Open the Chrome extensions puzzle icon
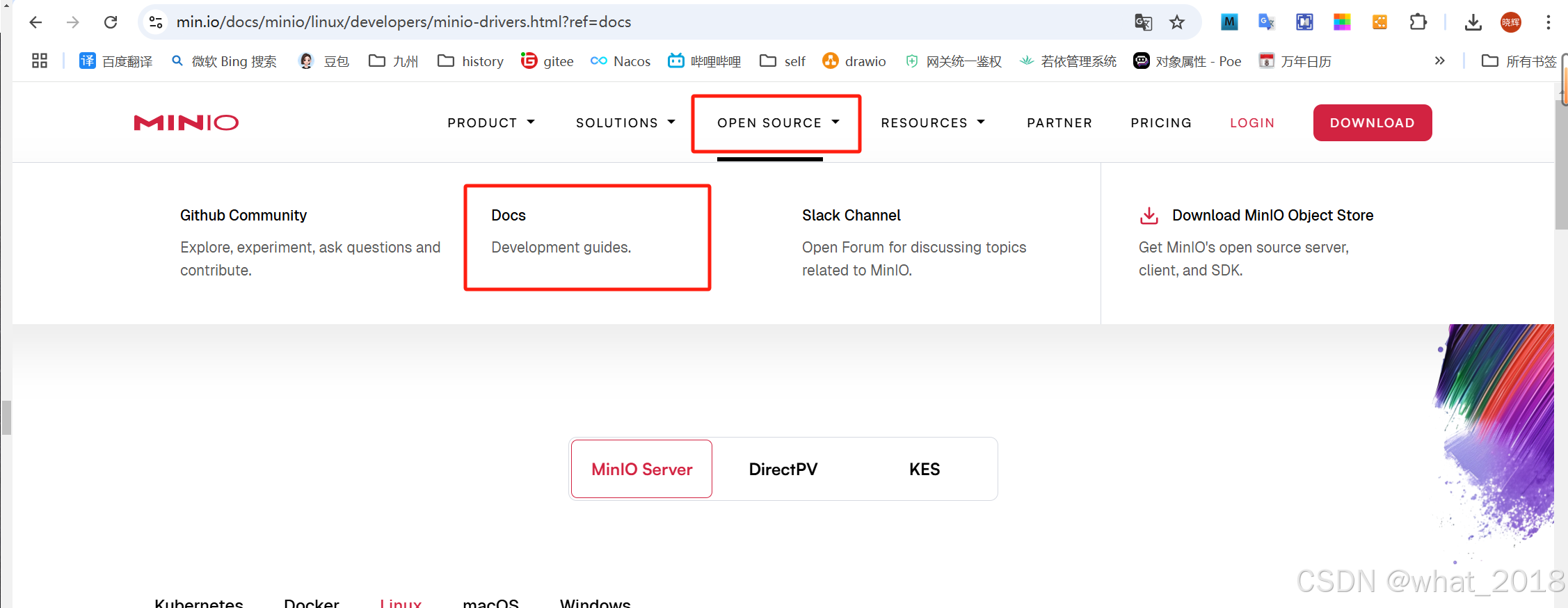This screenshot has height=608, width=1568. pos(1418,22)
